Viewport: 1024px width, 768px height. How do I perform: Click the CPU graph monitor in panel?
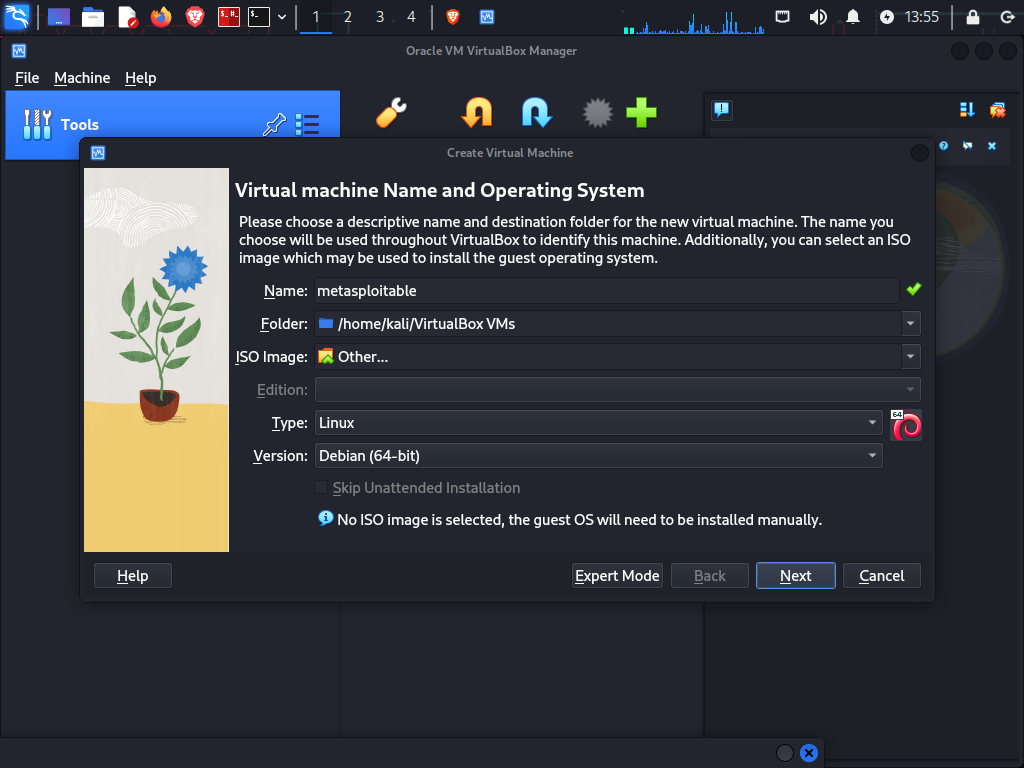pyautogui.click(x=693, y=20)
